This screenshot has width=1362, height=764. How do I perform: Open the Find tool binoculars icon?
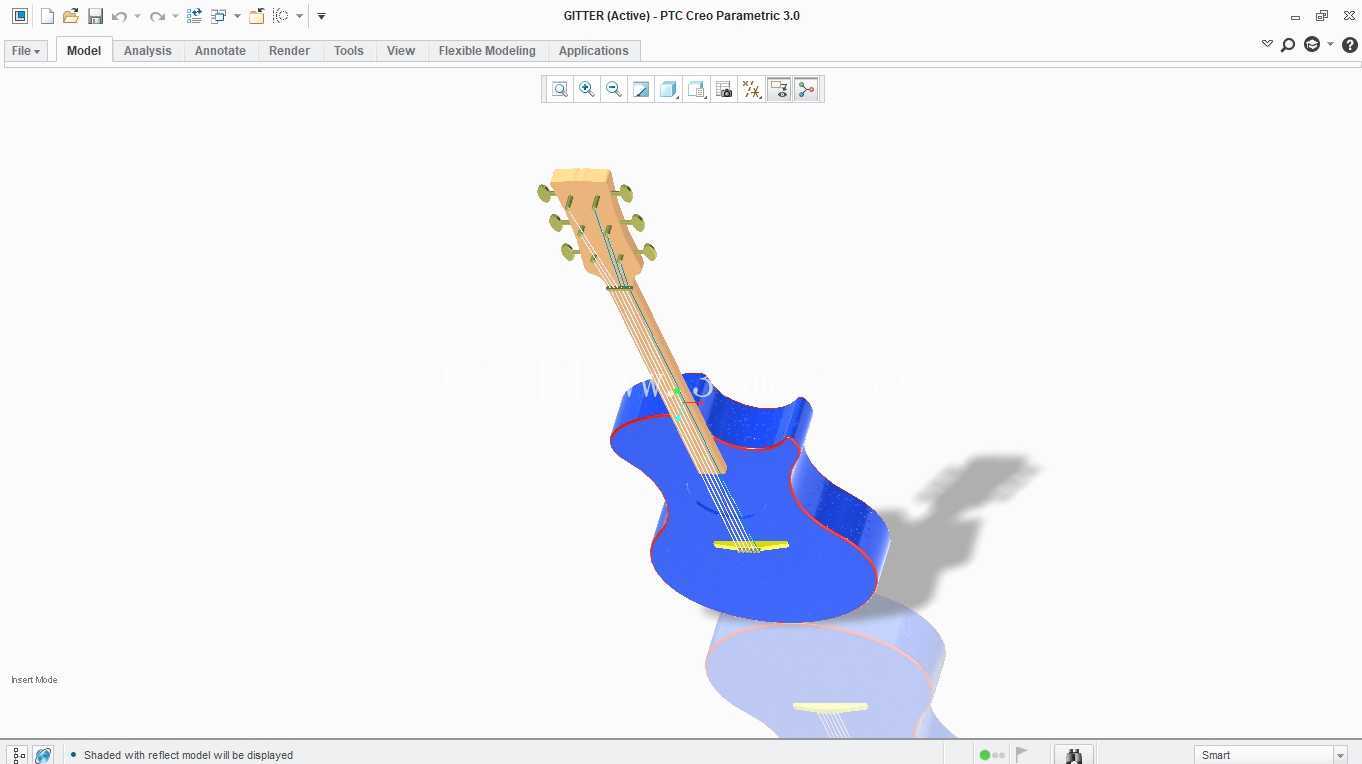pyautogui.click(x=1074, y=755)
